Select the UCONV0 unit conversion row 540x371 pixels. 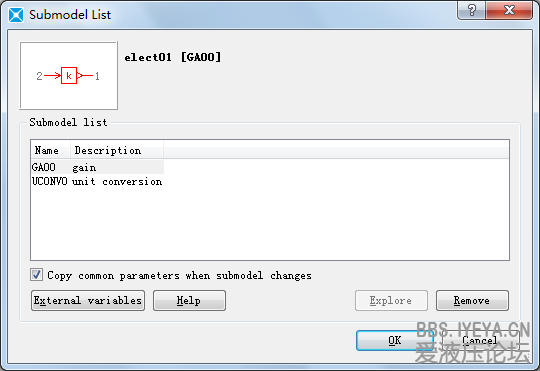click(97, 182)
